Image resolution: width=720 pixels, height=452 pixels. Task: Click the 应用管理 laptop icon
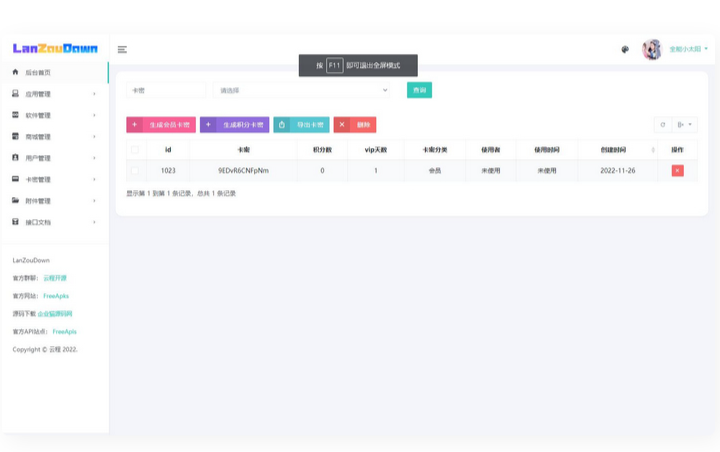pyautogui.click(x=15, y=93)
